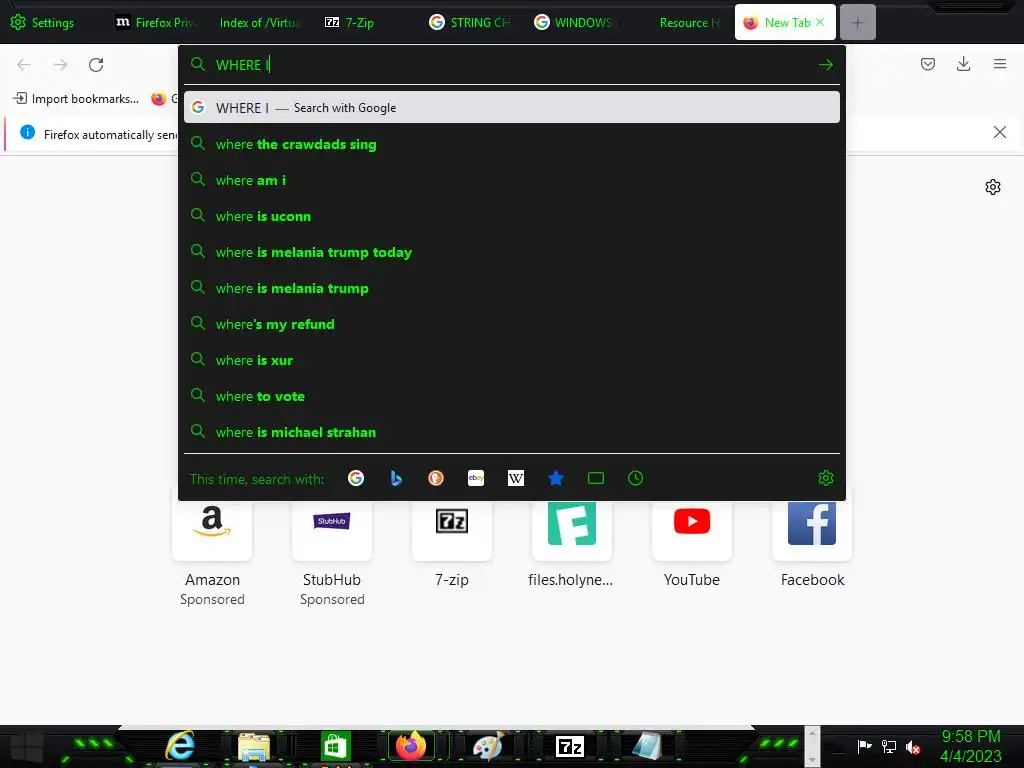1024x768 pixels.
Task: Open Action Center flag tray icon
Action: pyautogui.click(x=864, y=746)
